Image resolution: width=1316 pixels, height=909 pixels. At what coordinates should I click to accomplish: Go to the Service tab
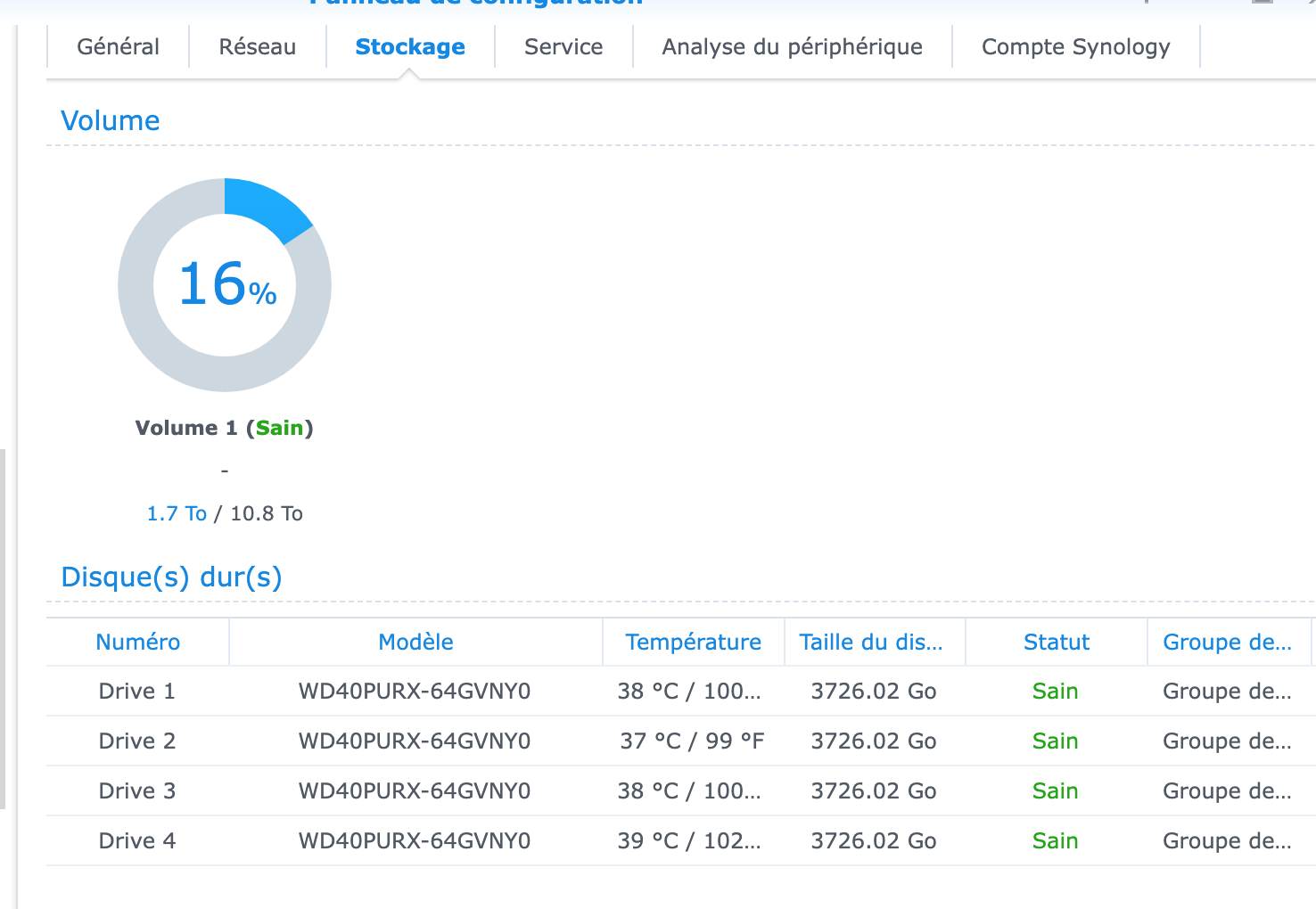tap(563, 47)
